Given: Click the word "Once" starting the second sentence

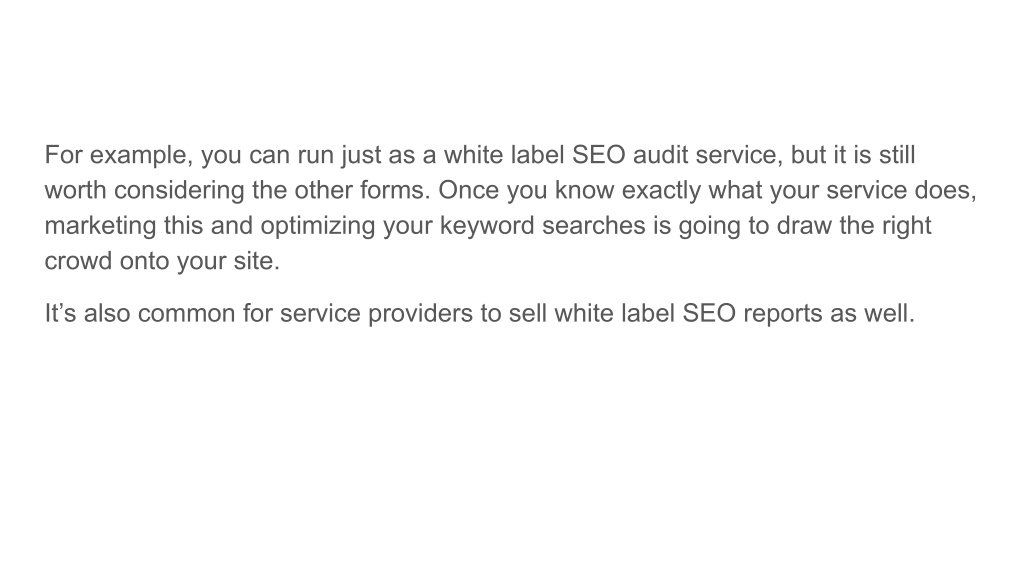Looking at the screenshot, I should 468,191.
